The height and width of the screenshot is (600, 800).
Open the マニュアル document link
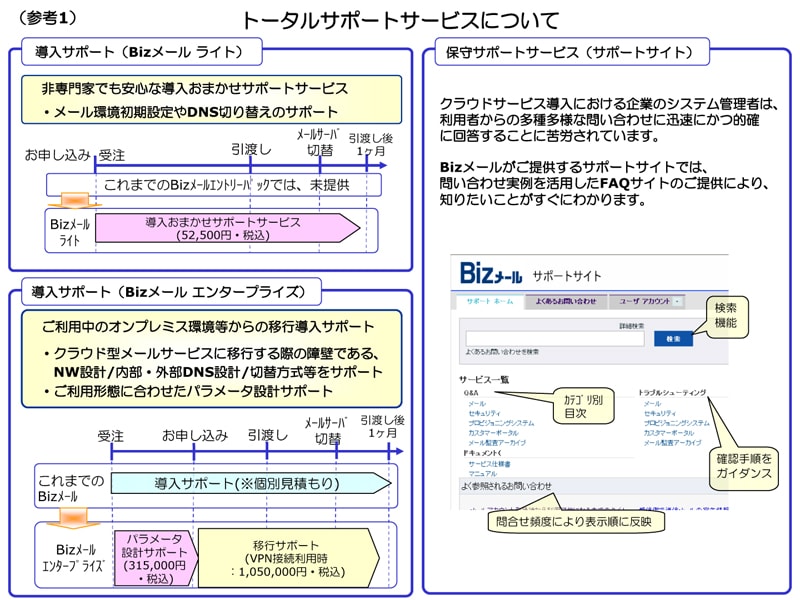482,473
